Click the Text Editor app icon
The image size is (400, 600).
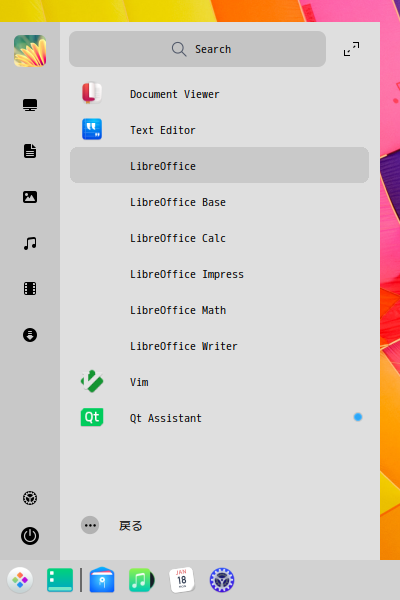(x=92, y=129)
